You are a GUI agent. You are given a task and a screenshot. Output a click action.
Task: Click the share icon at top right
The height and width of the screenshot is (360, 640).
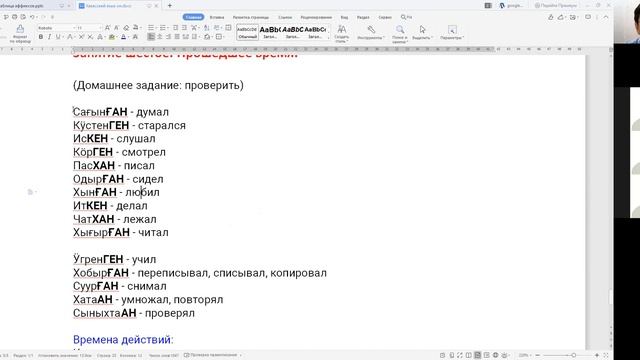click(x=562, y=17)
